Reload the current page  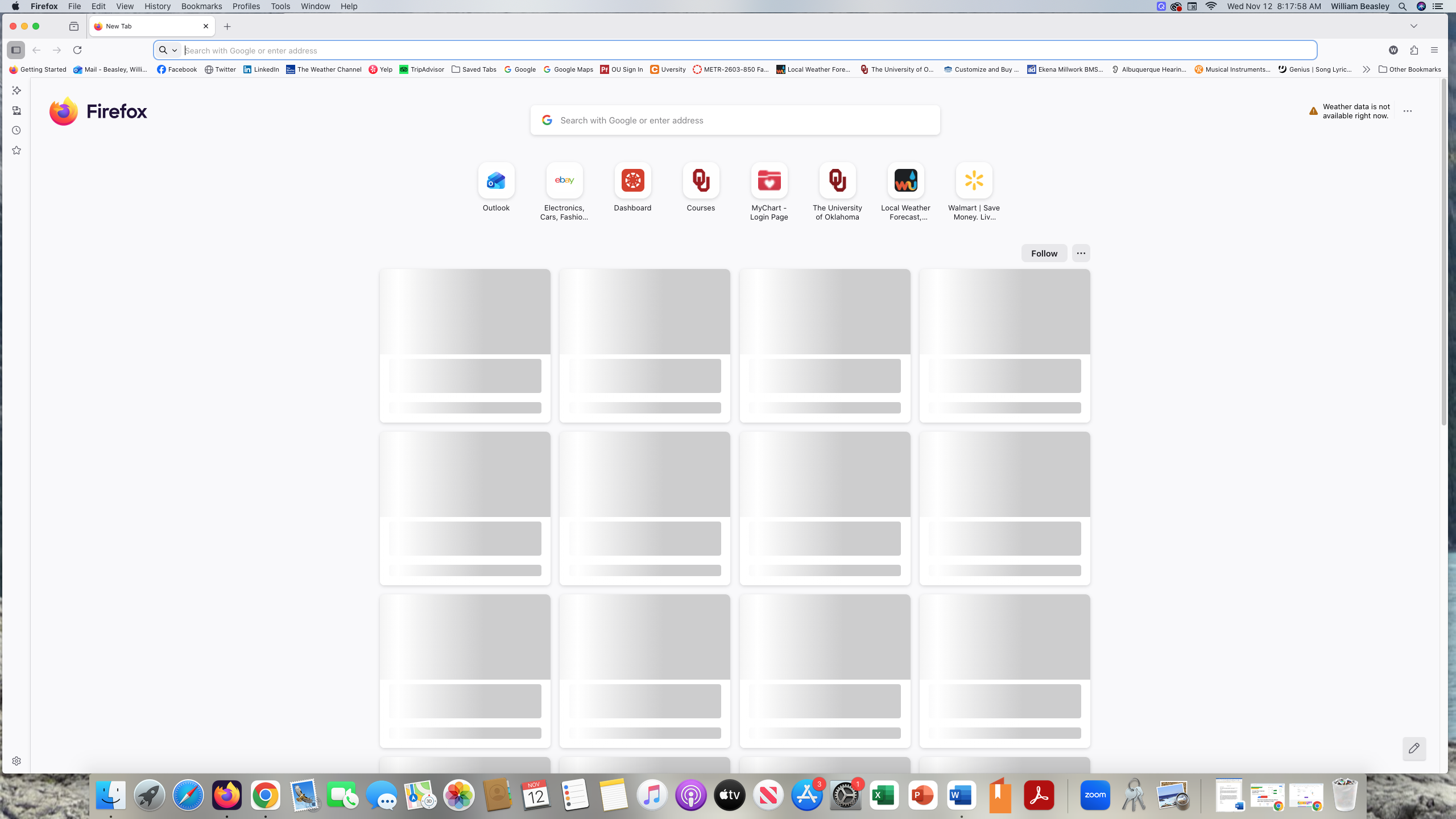click(x=77, y=50)
